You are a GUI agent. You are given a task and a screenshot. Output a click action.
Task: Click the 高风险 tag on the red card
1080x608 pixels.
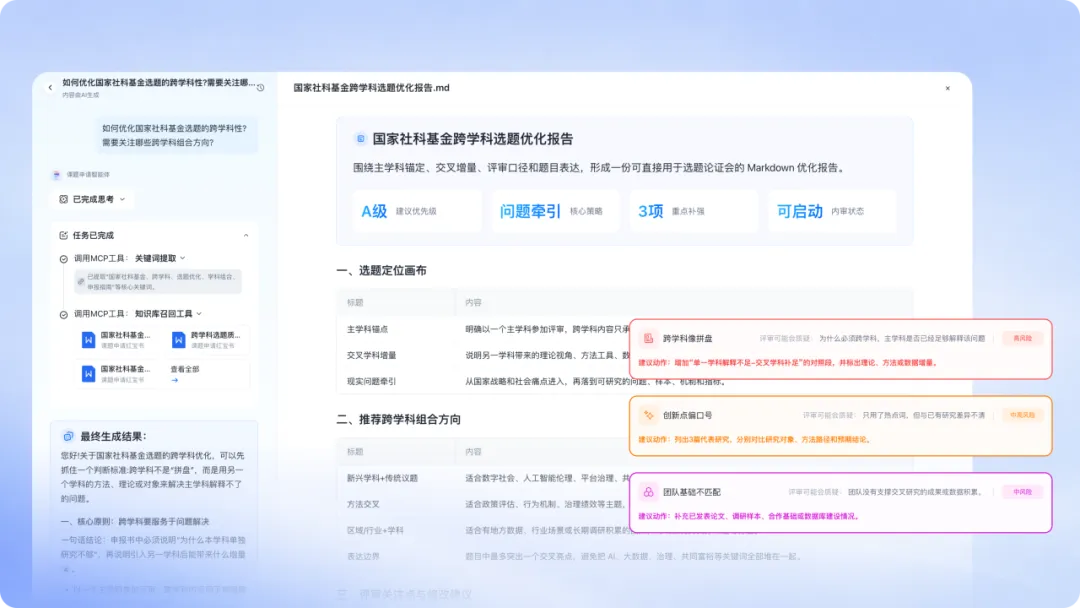point(1022,338)
